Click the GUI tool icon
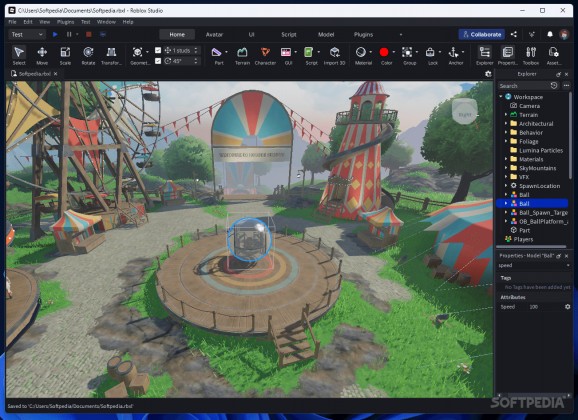This screenshot has height=420, width=578. click(286, 52)
